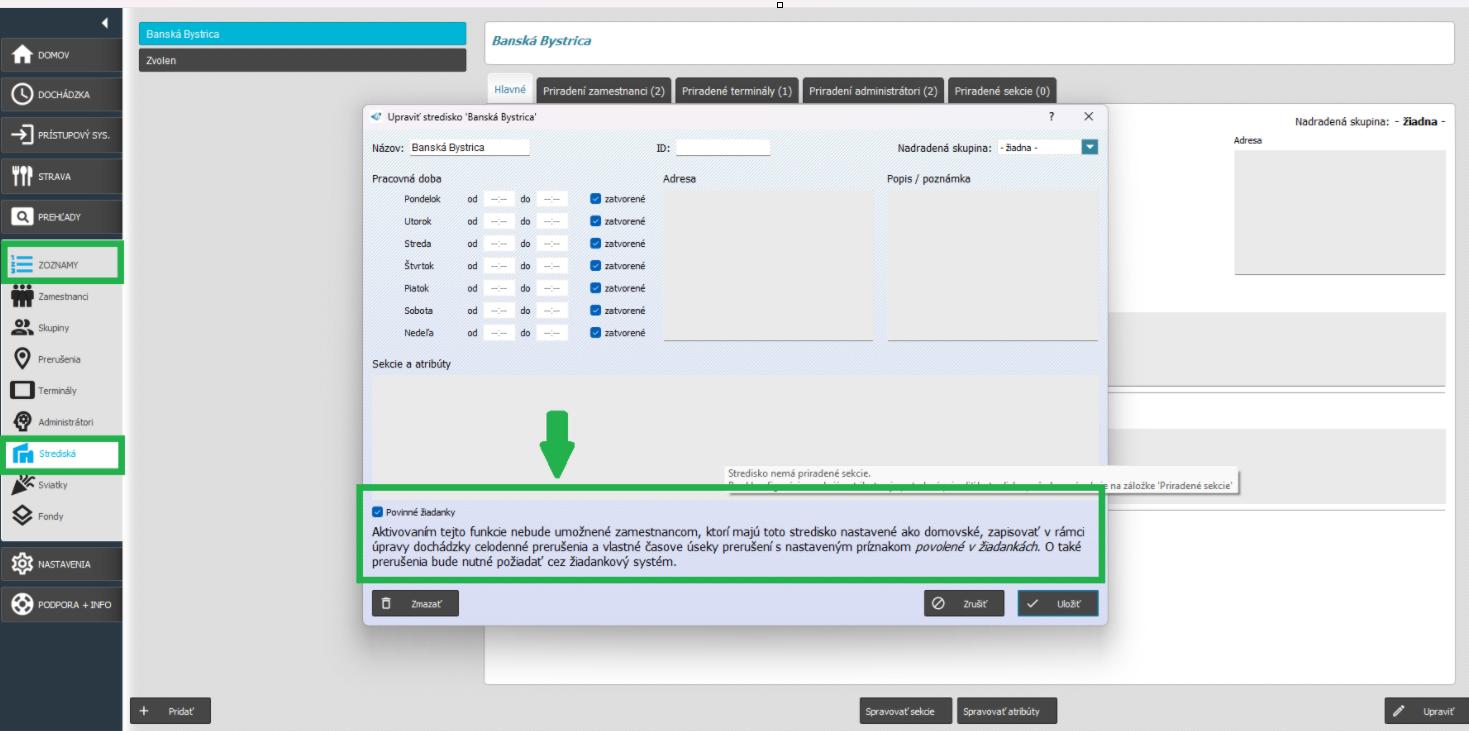Select the Sviatky holidays icon

[x=22, y=485]
